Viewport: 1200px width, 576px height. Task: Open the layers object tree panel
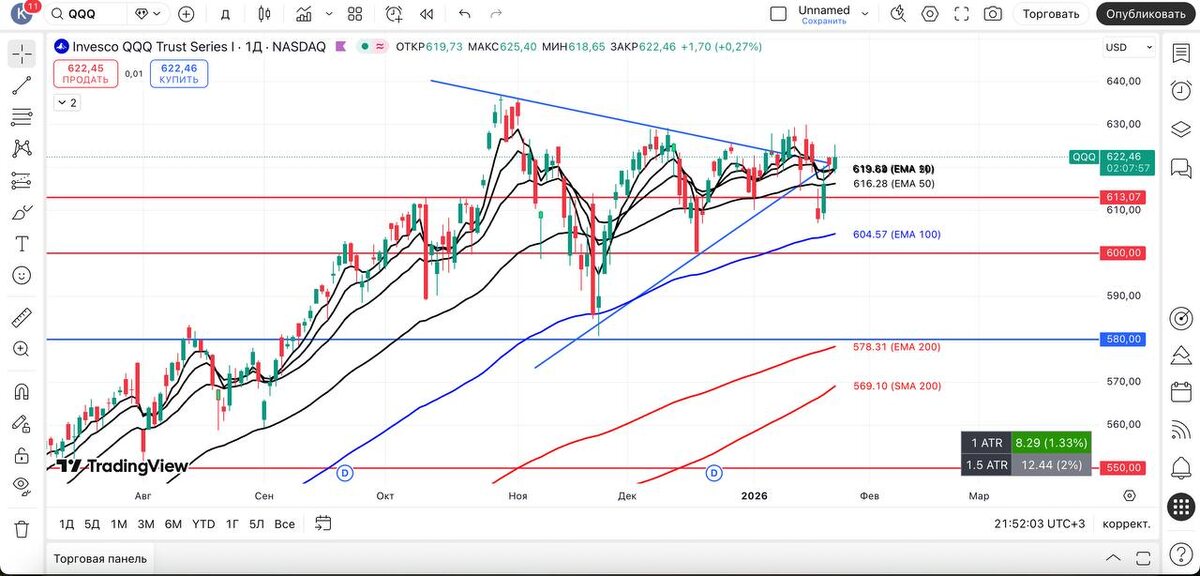click(1180, 128)
